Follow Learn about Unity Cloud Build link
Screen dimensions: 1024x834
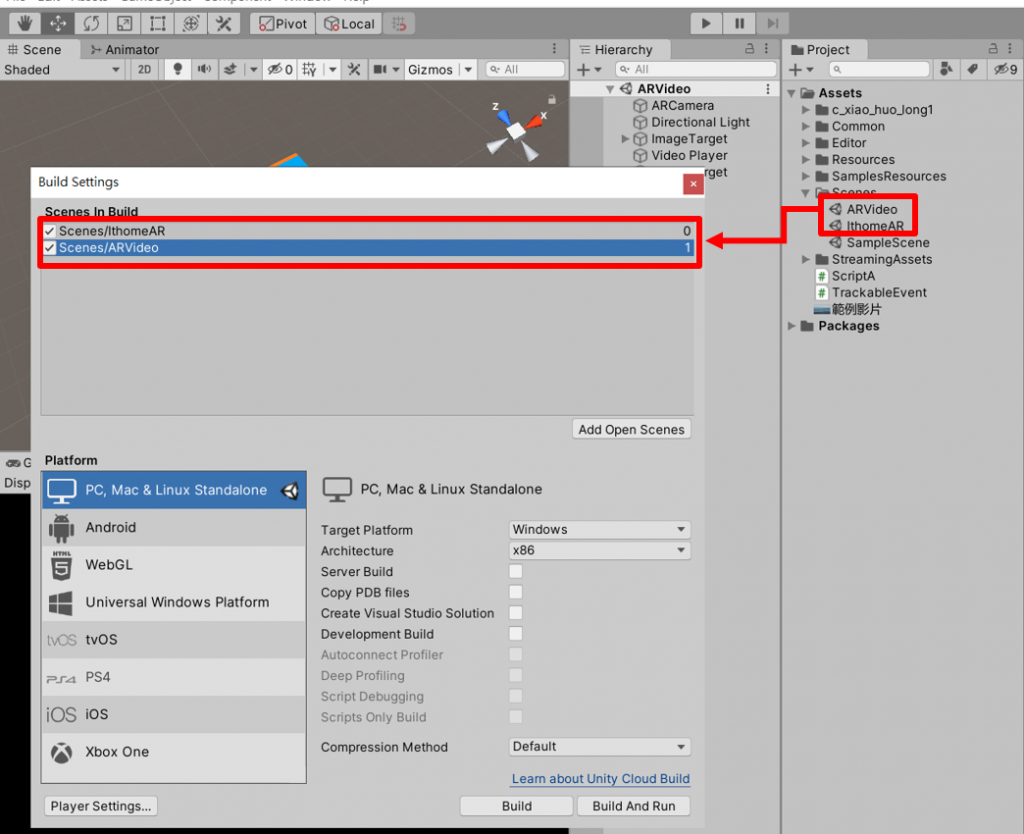click(x=601, y=778)
